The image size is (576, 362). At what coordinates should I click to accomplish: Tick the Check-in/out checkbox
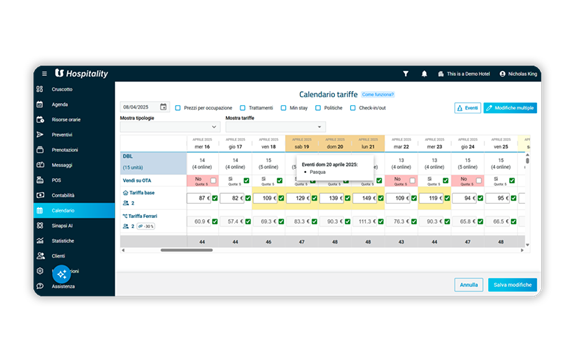coord(353,108)
